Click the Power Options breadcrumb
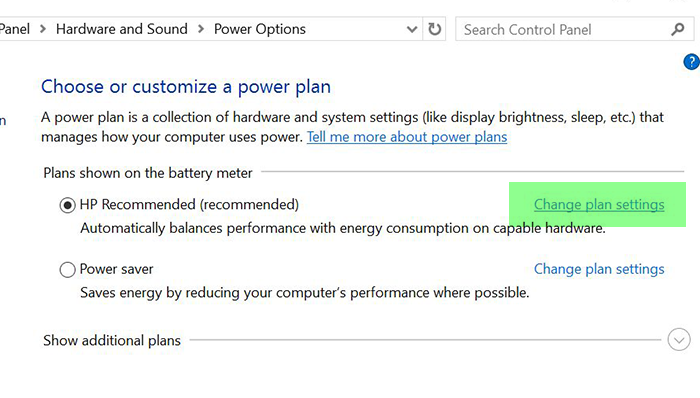 click(x=260, y=29)
